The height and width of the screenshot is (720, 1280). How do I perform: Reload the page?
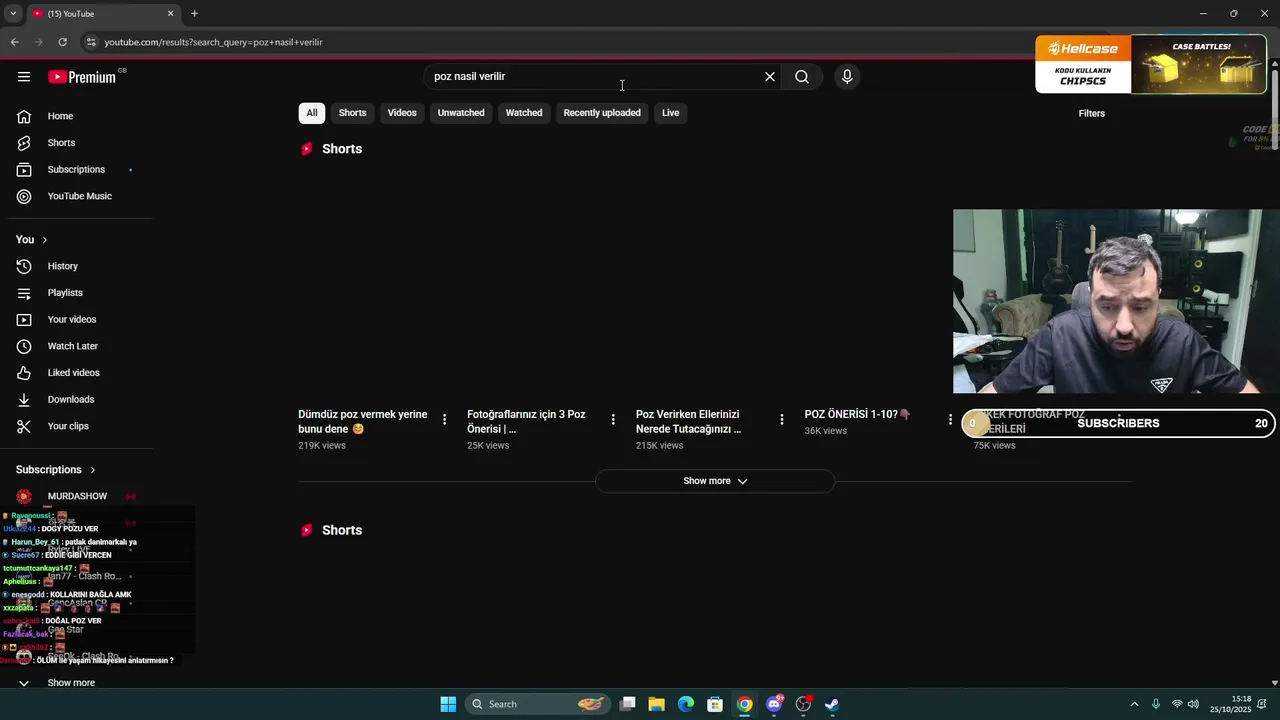click(62, 42)
